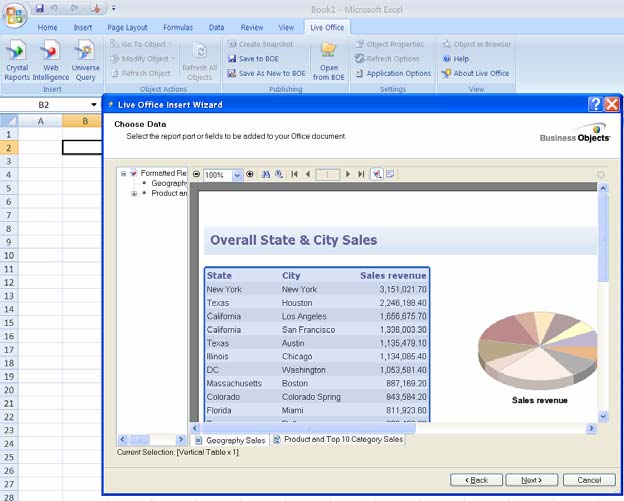Click the San Francisco city cell

(308, 329)
